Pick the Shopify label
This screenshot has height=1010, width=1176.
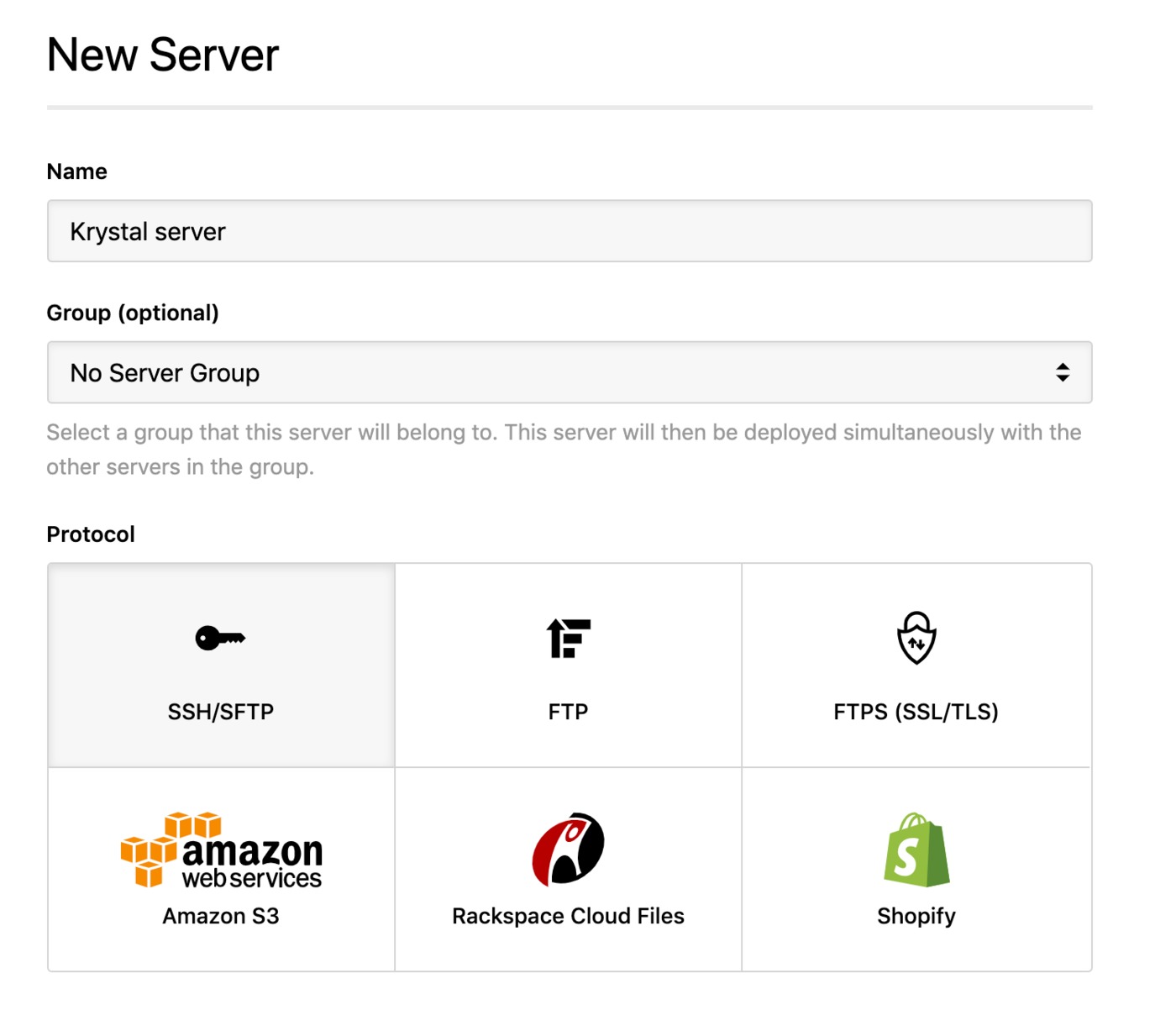[x=916, y=917]
